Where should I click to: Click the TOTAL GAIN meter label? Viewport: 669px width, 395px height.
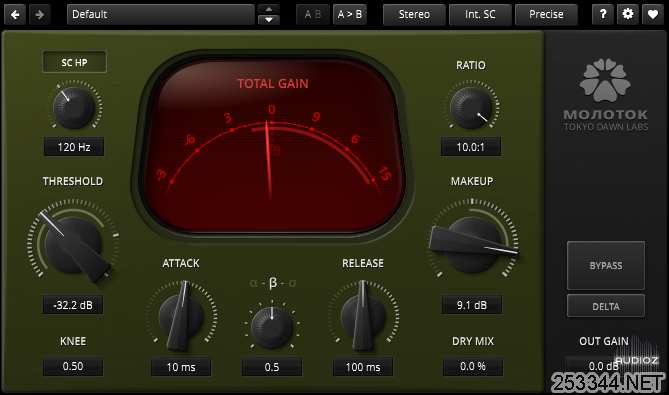[x=273, y=84]
